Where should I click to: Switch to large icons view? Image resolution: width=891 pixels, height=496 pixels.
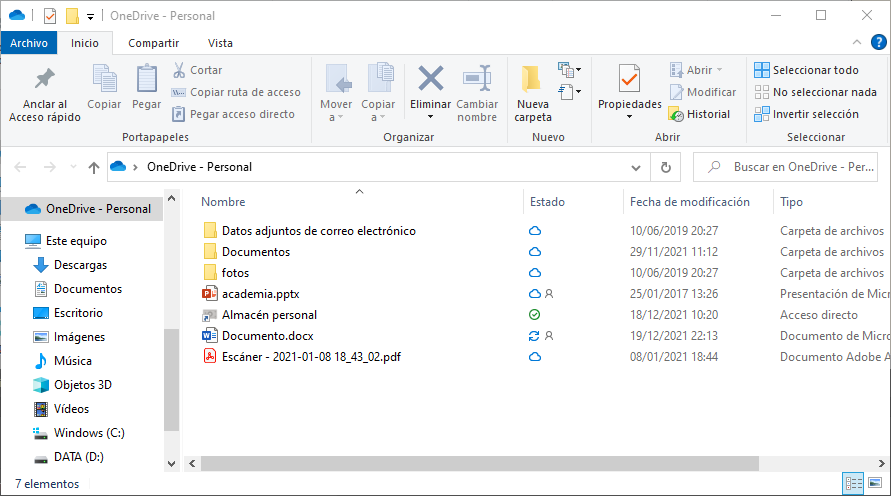(x=875, y=484)
